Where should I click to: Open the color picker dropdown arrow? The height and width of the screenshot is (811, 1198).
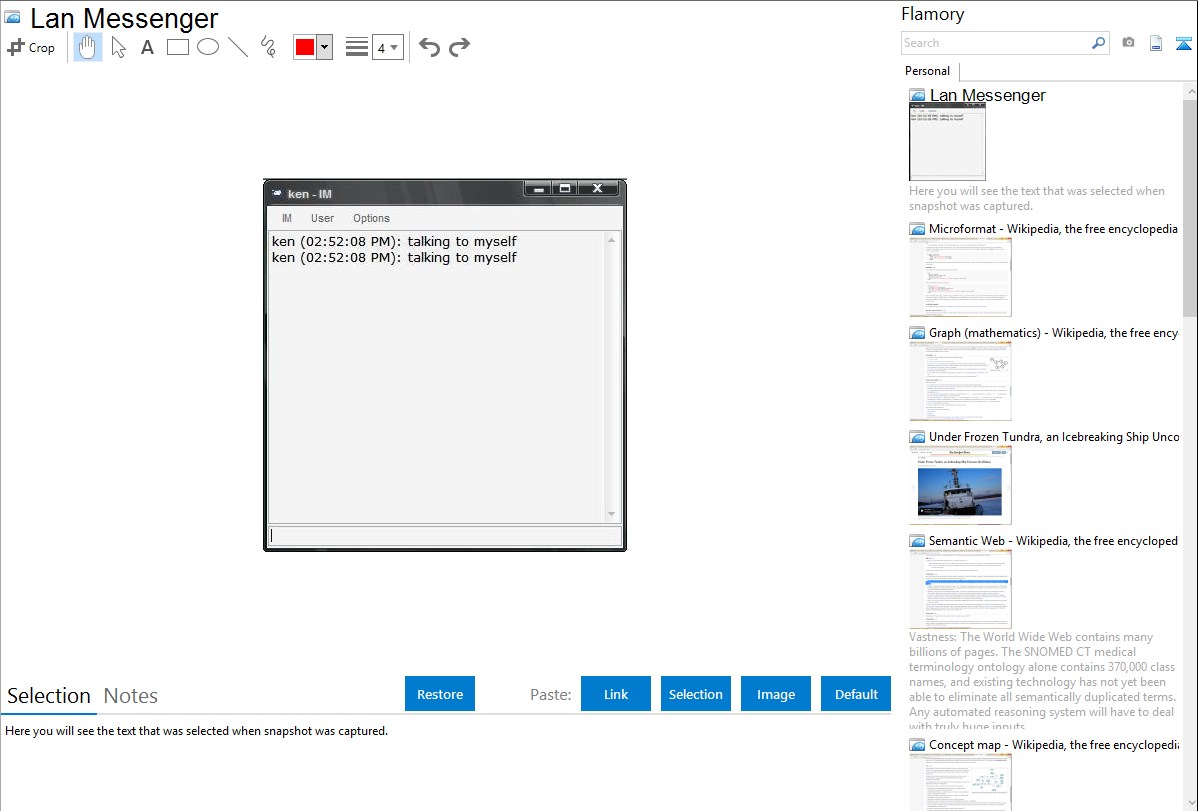325,47
